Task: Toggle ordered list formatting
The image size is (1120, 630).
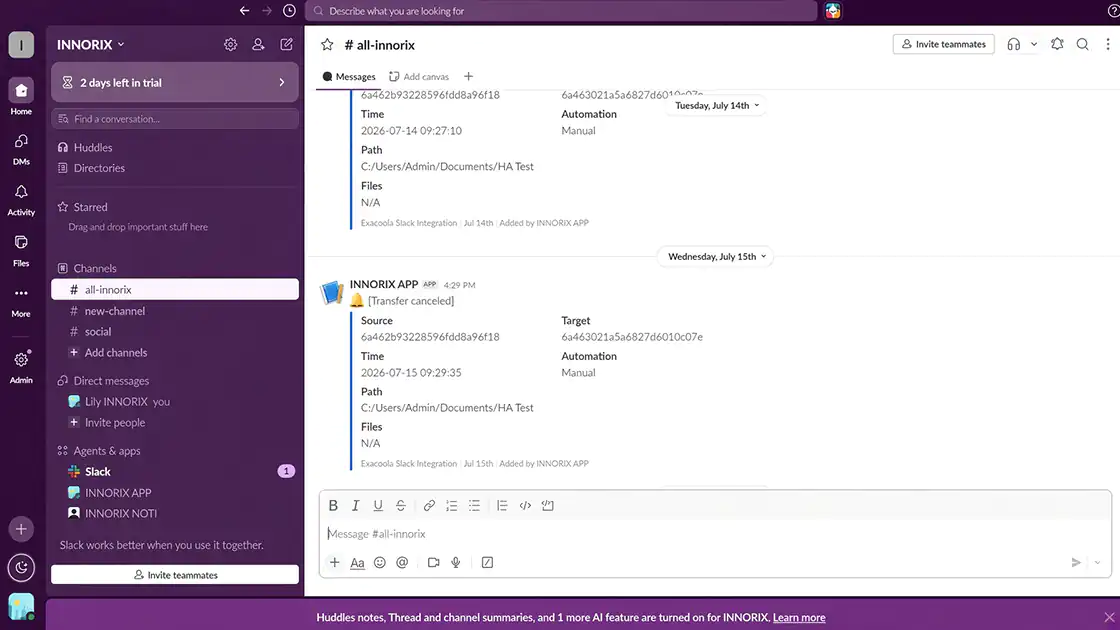Action: point(451,506)
